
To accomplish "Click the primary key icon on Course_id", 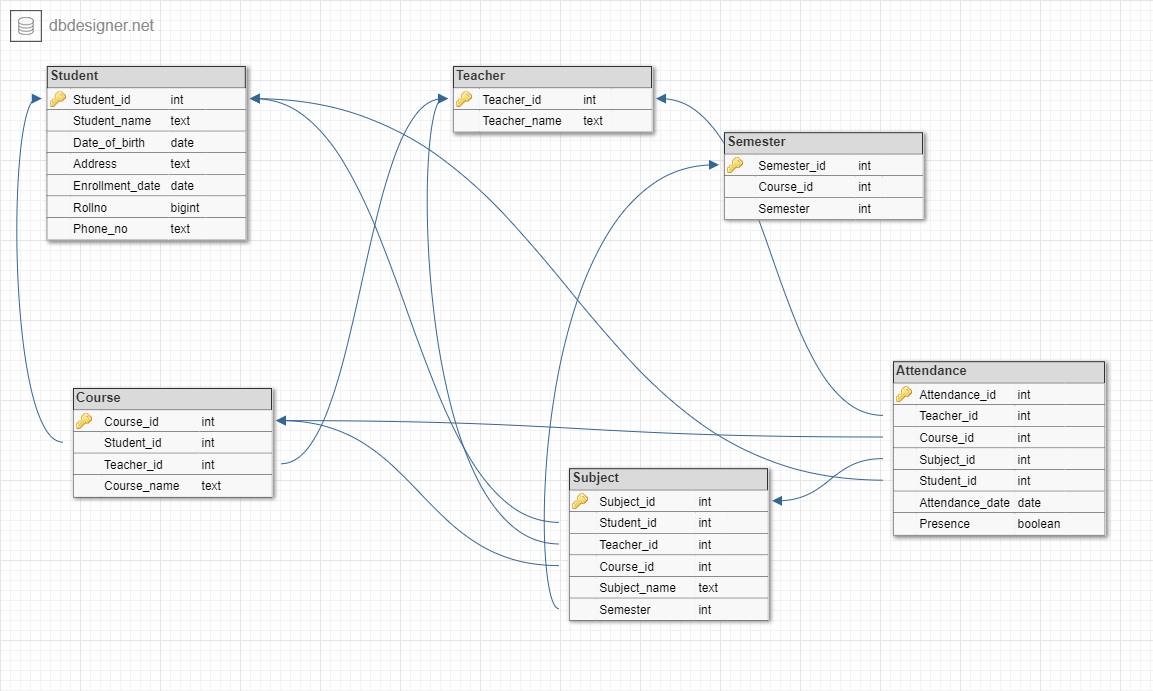I will 84,421.
